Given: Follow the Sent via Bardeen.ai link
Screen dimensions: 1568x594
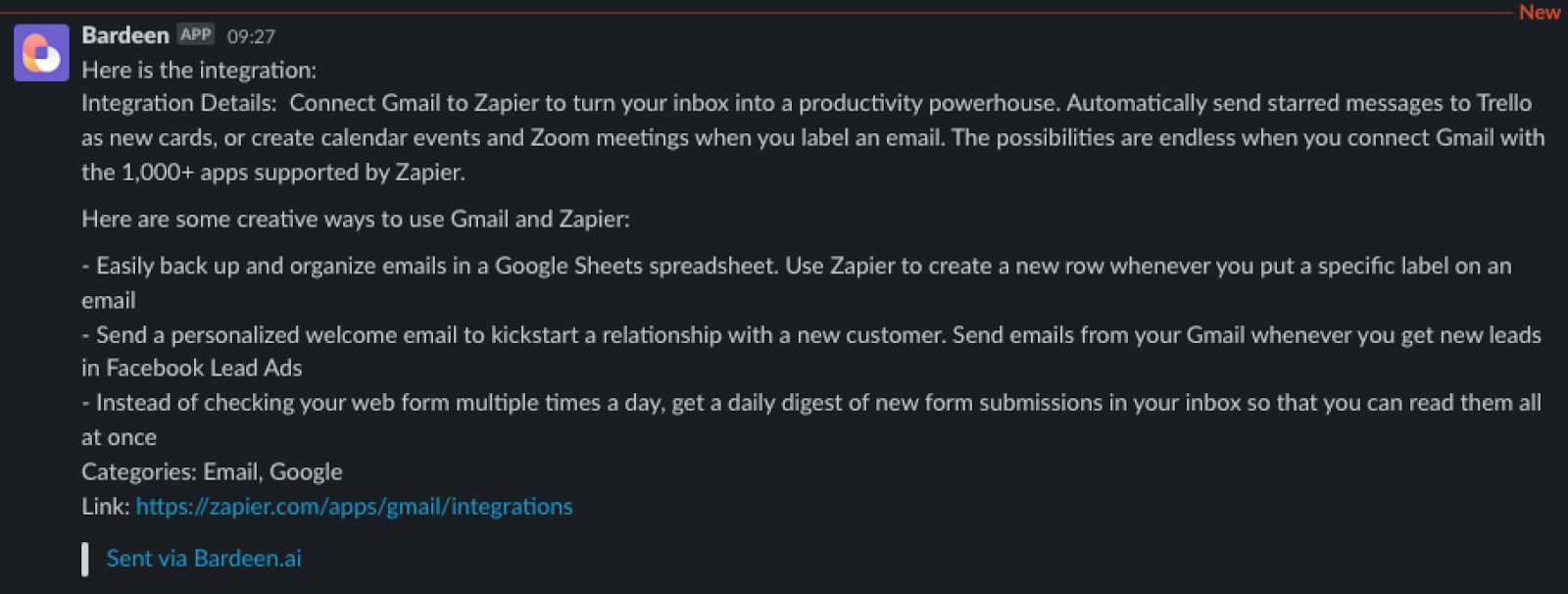Looking at the screenshot, I should point(204,559).
